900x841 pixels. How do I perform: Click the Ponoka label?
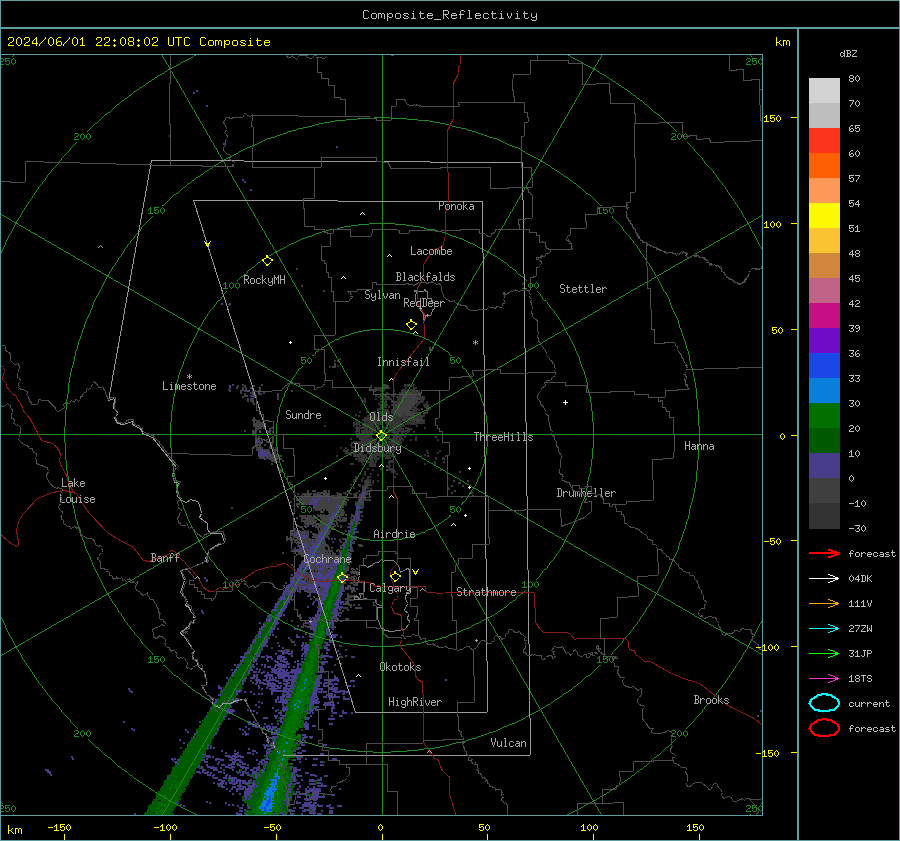456,206
